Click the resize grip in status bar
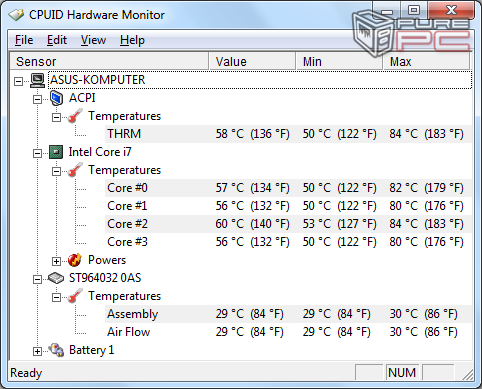Screen dimensions: 482x389 [x=468, y=375]
